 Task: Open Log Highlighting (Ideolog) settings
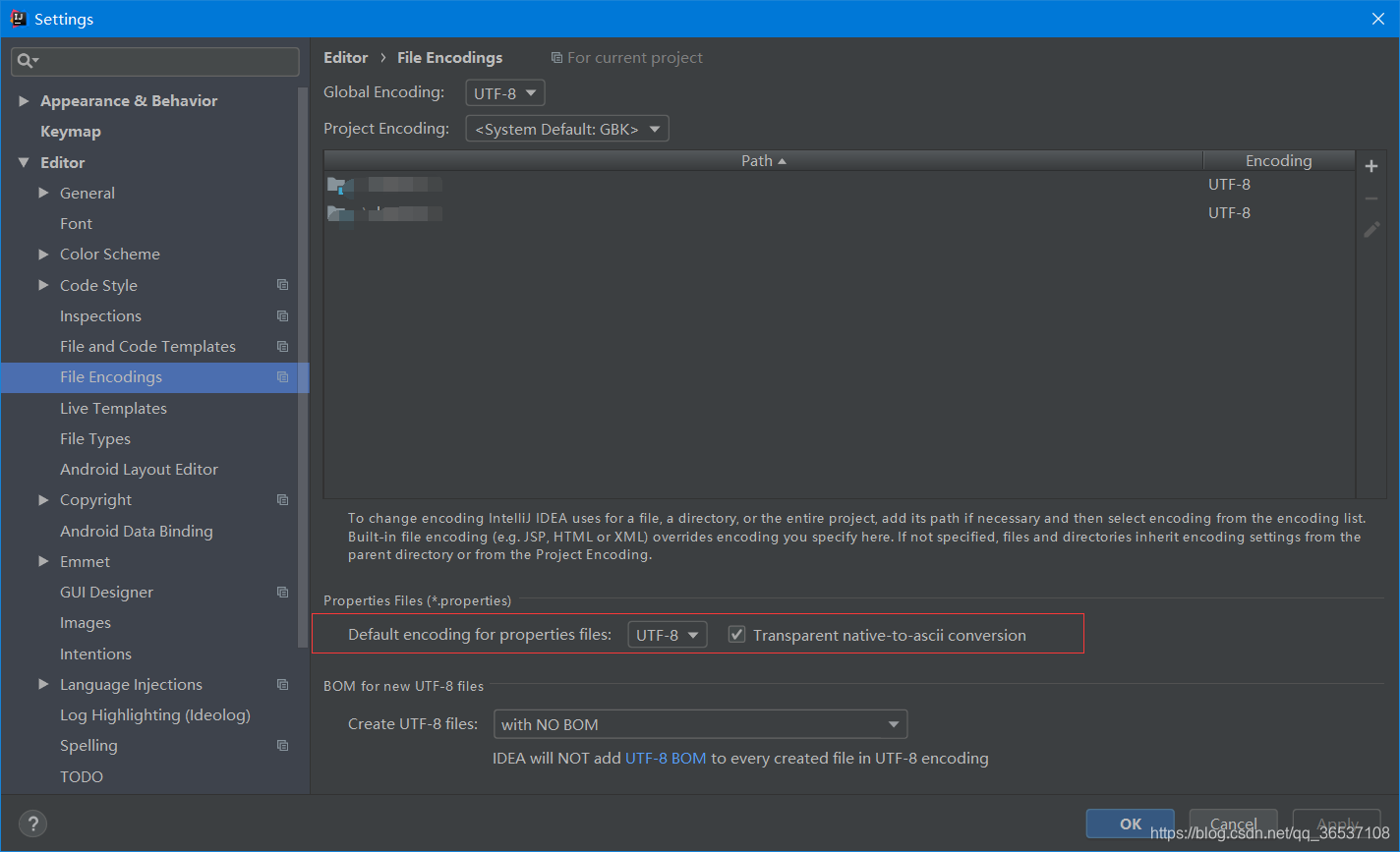pyautogui.click(x=155, y=714)
